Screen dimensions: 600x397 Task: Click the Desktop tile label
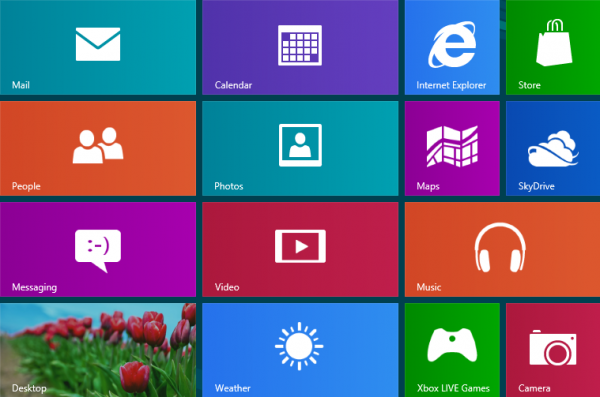pos(29,388)
